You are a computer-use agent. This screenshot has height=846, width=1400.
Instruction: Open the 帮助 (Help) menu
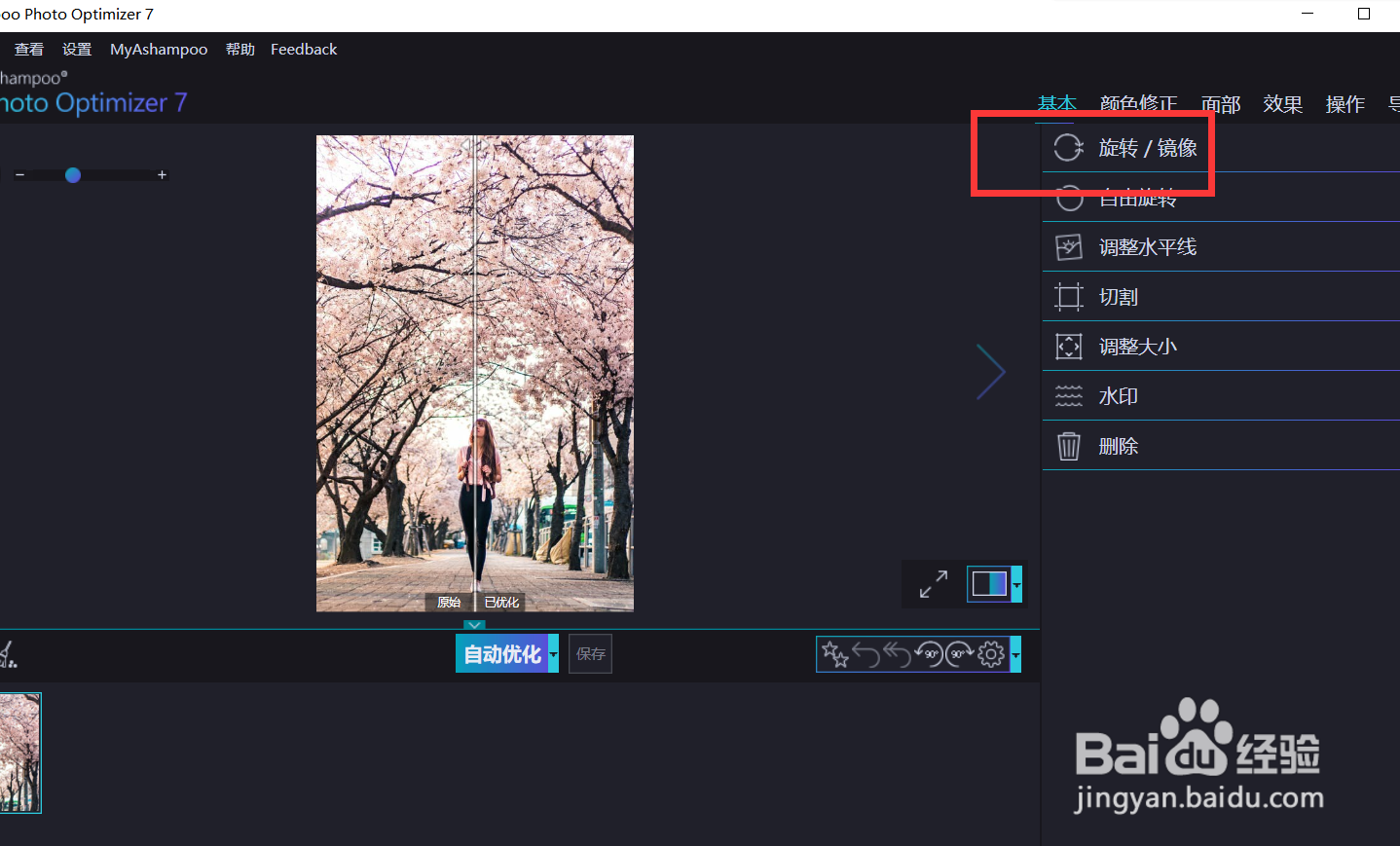[240, 50]
